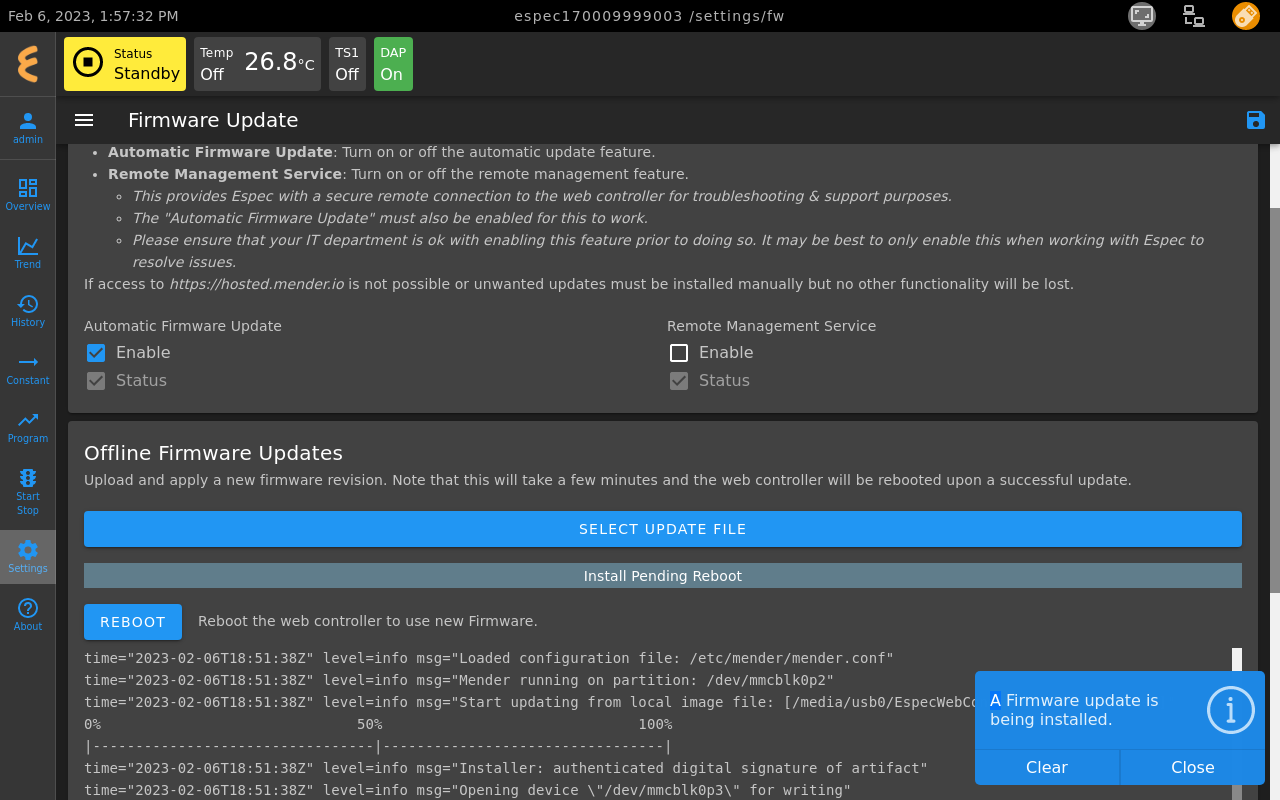
Task: Open the History page in the sidebar
Action: point(28,310)
